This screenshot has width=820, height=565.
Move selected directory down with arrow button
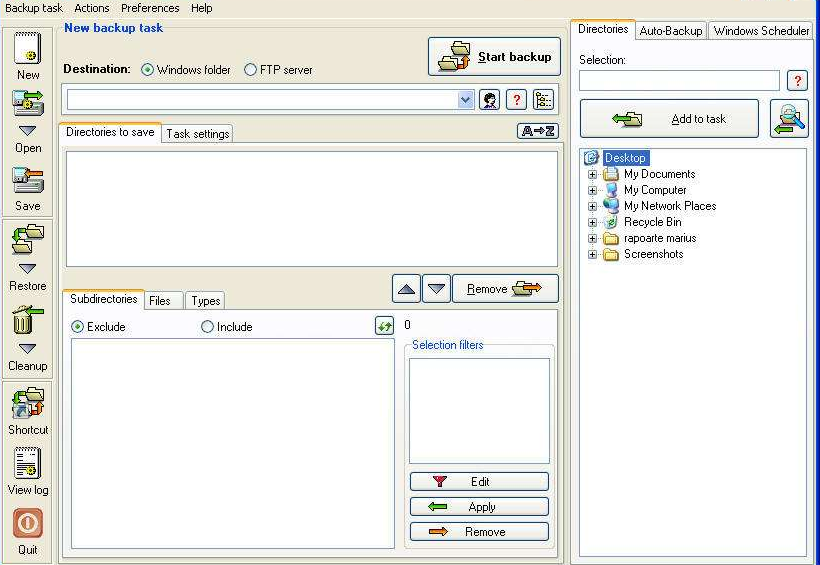pos(436,289)
